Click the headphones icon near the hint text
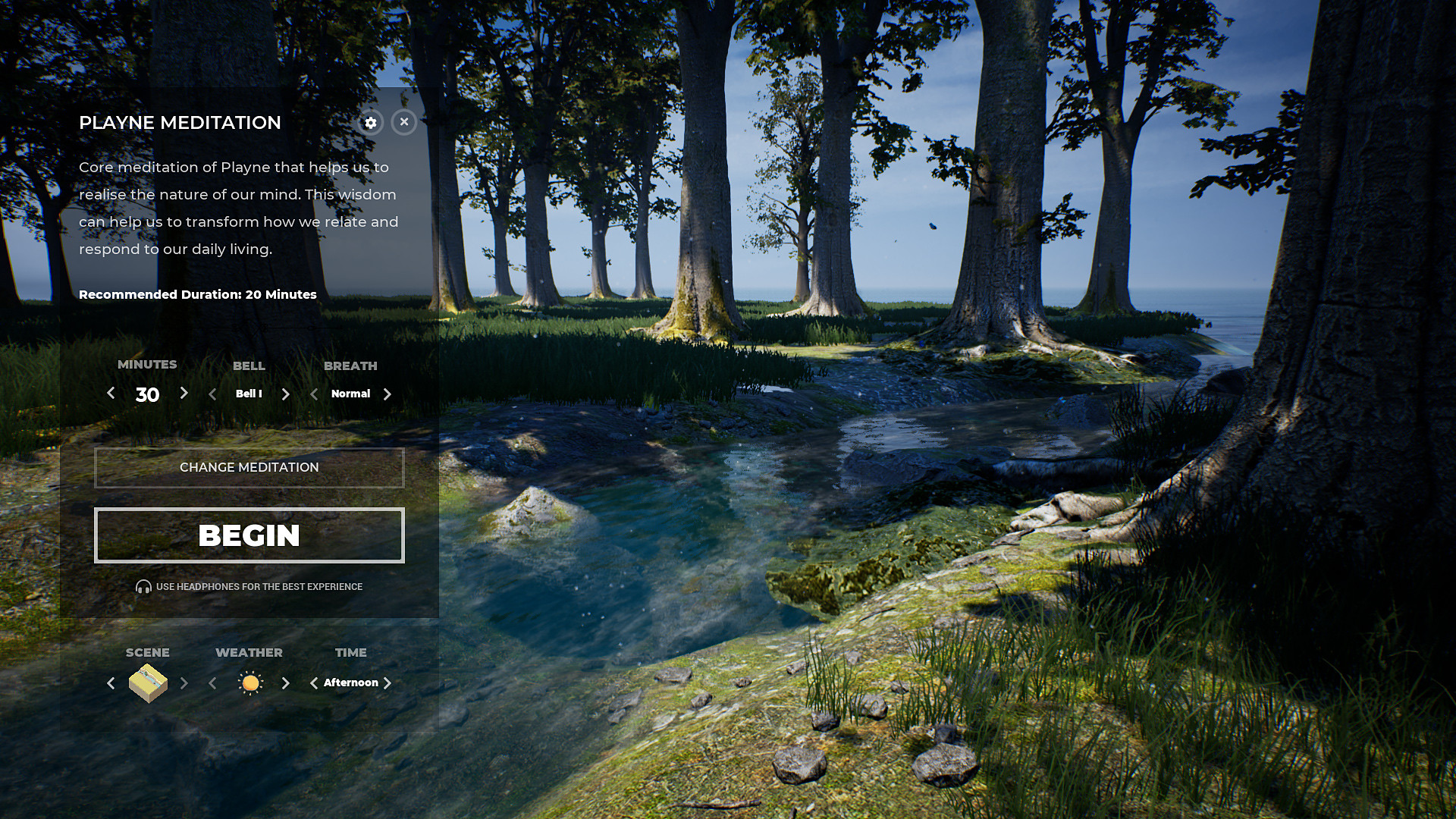Image resolution: width=1456 pixels, height=819 pixels. tap(144, 586)
